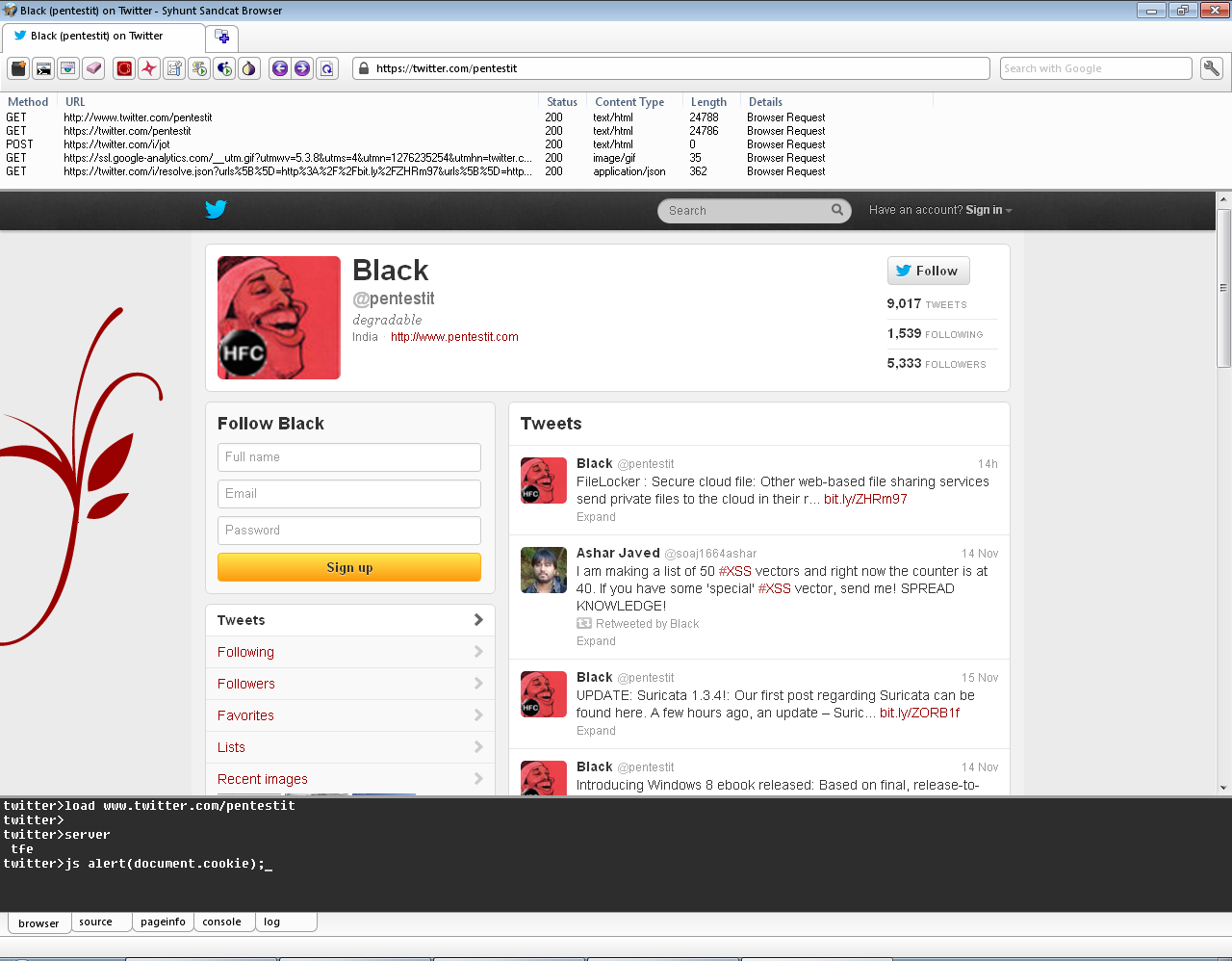The height and width of the screenshot is (961, 1232).
Task: Open the console terminal toolbar icon
Action: (x=43, y=68)
